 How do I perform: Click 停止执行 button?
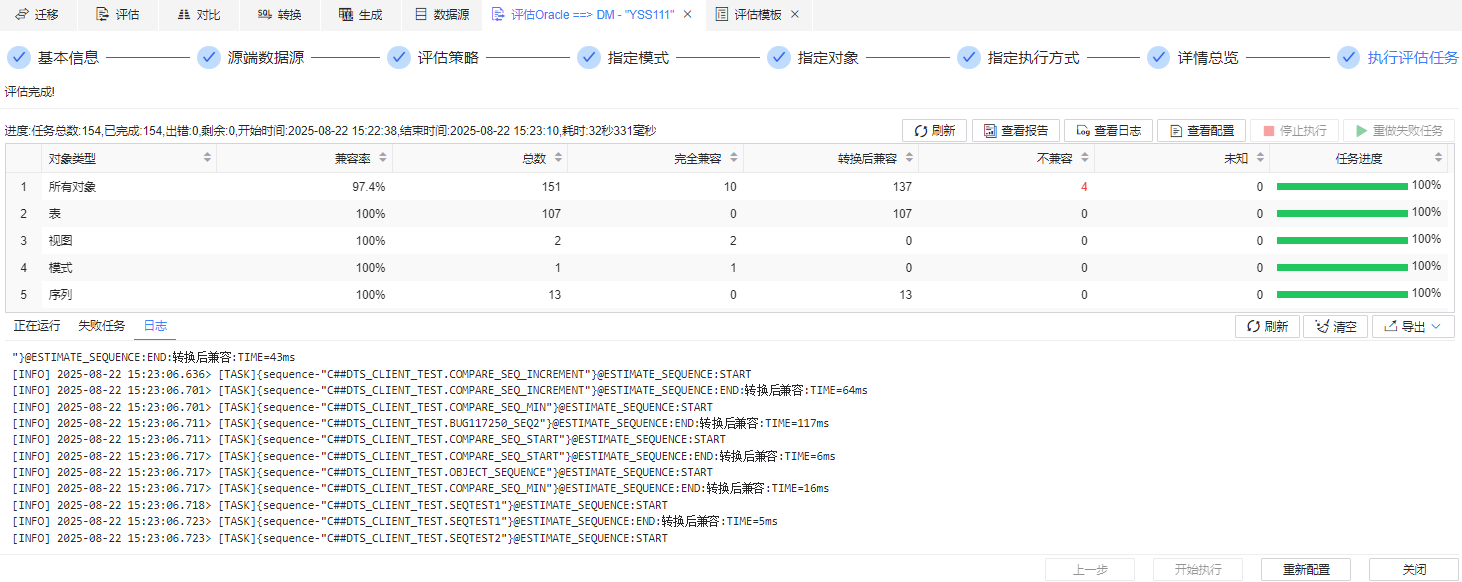click(x=1294, y=131)
